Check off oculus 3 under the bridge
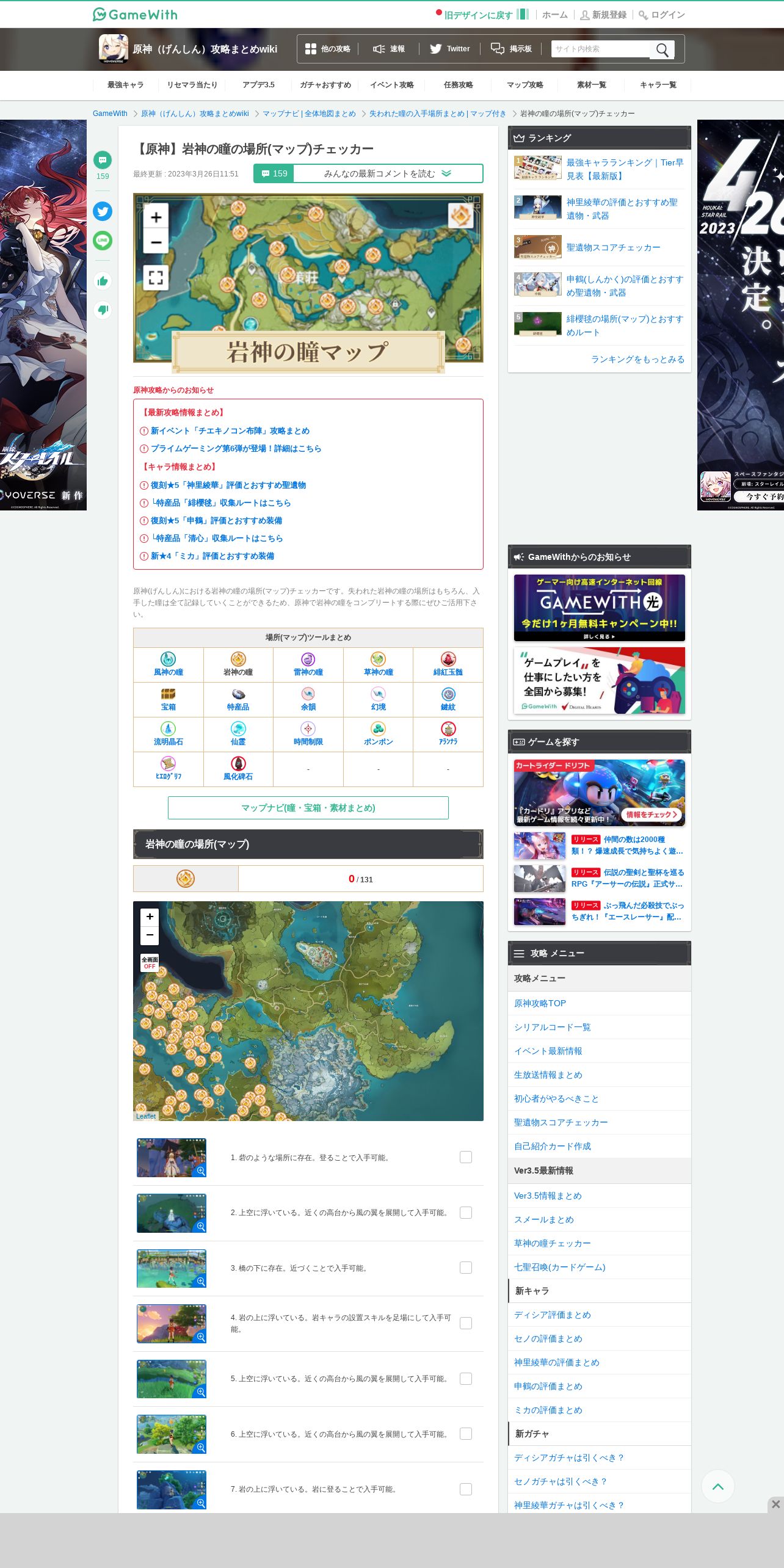 tap(466, 1268)
